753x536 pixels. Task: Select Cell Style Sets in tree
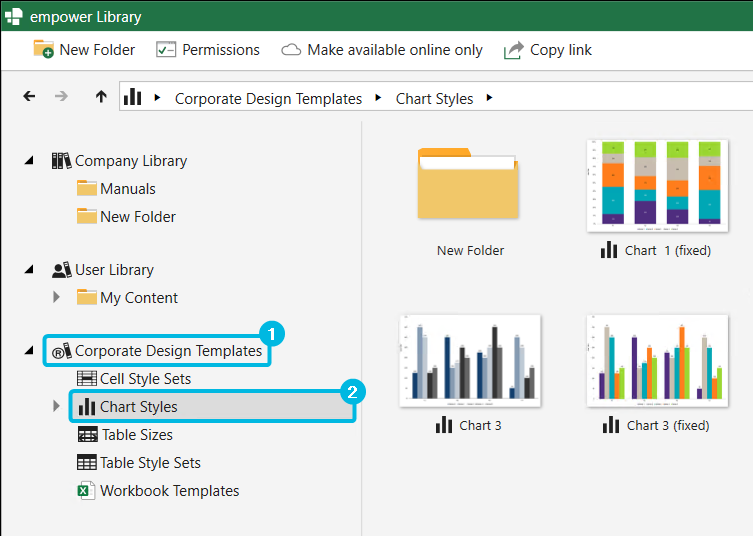point(145,379)
